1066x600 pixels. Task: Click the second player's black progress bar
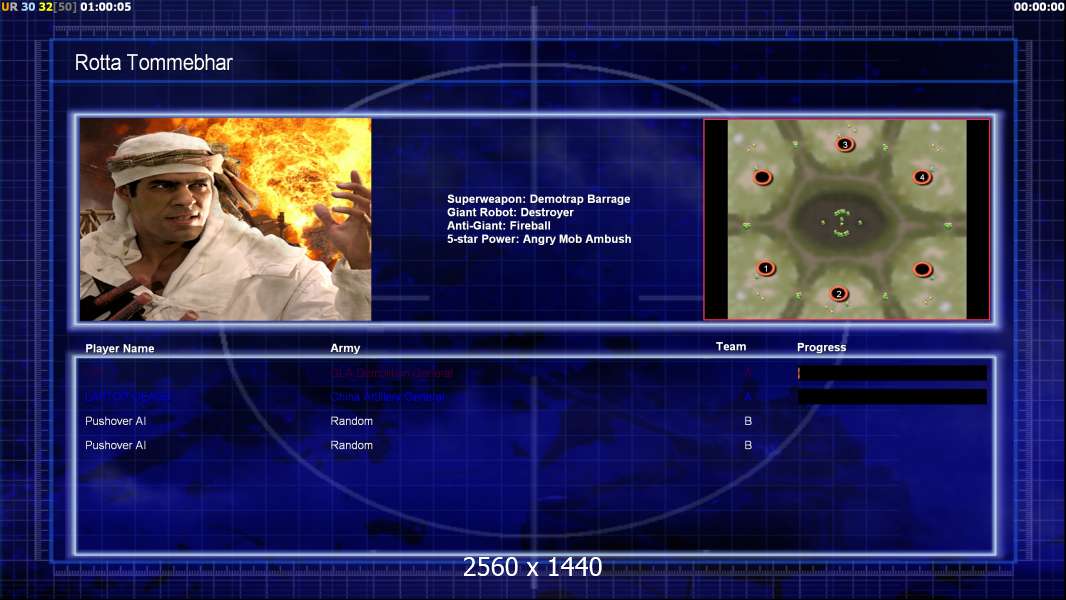[892, 397]
